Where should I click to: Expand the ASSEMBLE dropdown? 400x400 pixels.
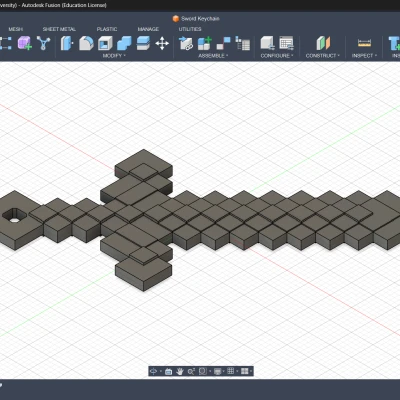coord(213,56)
